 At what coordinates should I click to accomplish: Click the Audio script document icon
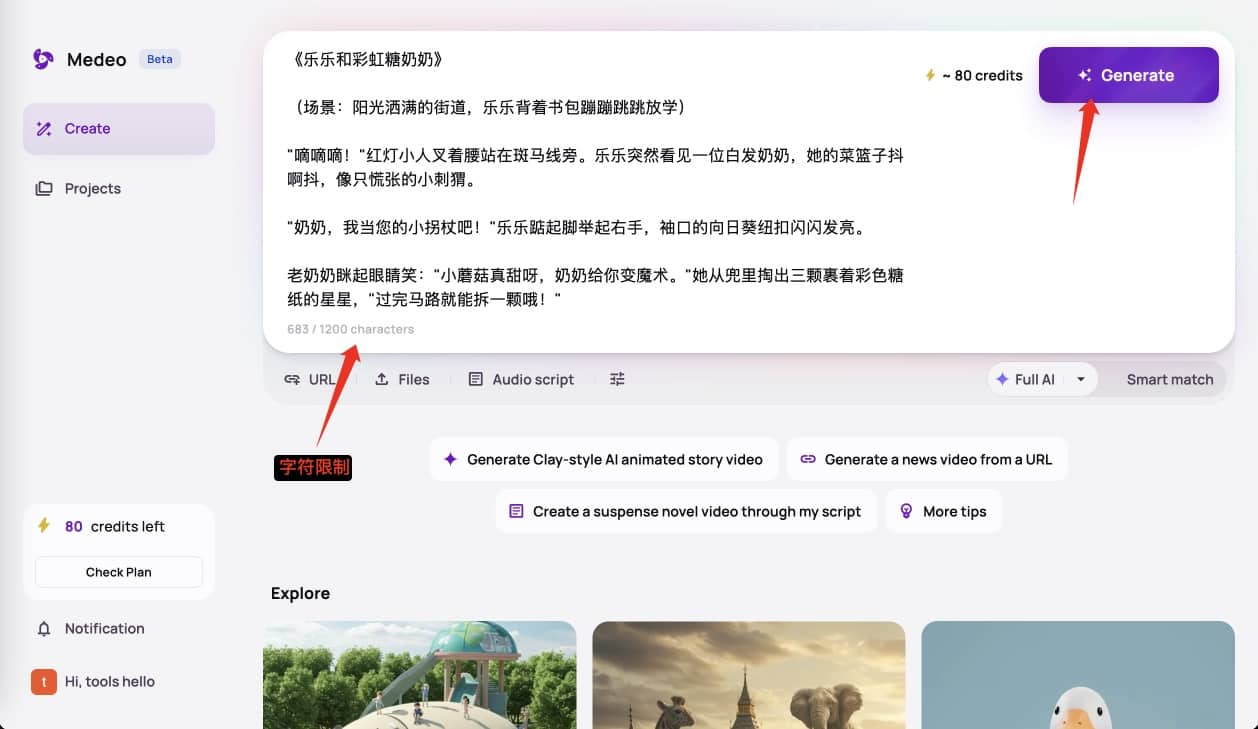point(476,380)
